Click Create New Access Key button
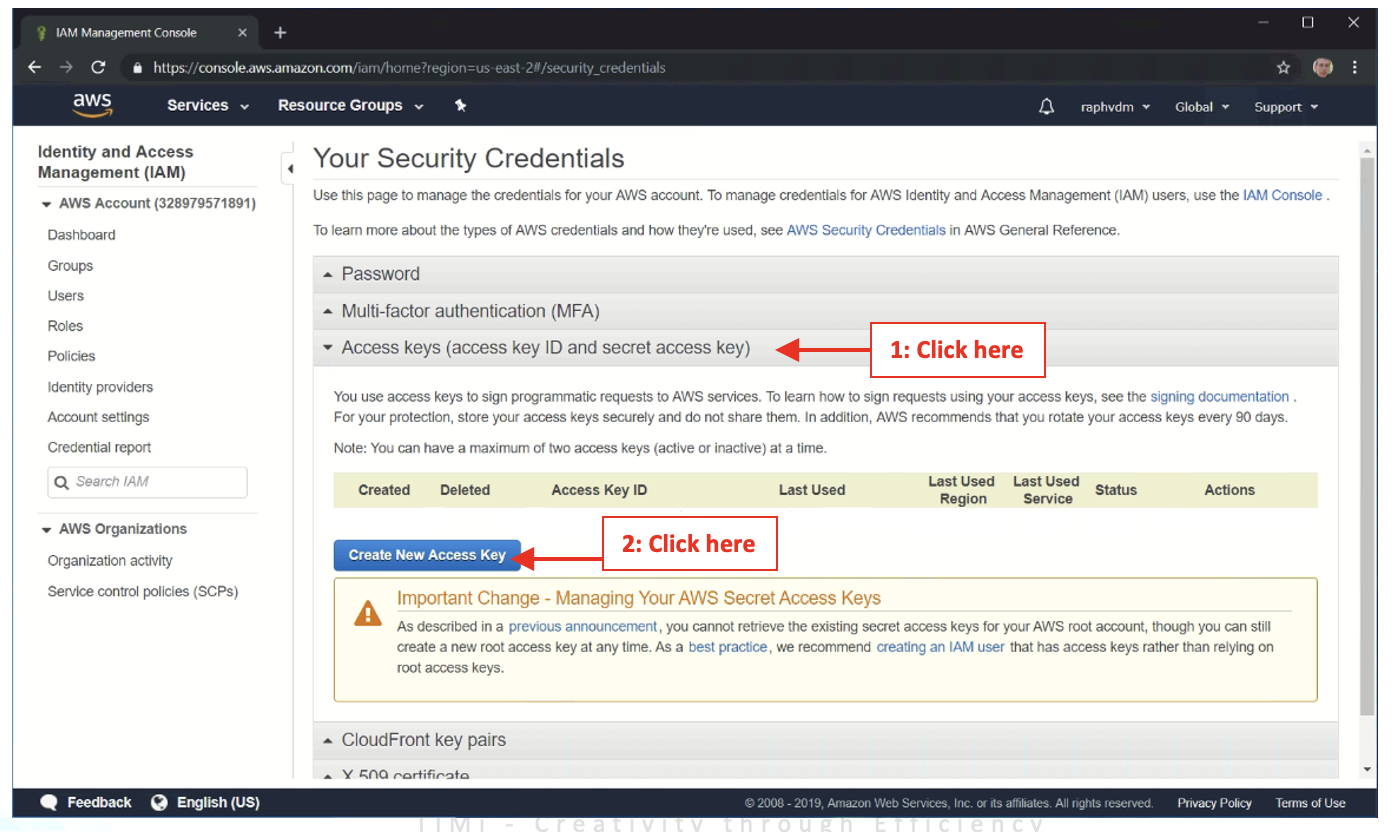Screen dimensions: 1396x832 427,555
